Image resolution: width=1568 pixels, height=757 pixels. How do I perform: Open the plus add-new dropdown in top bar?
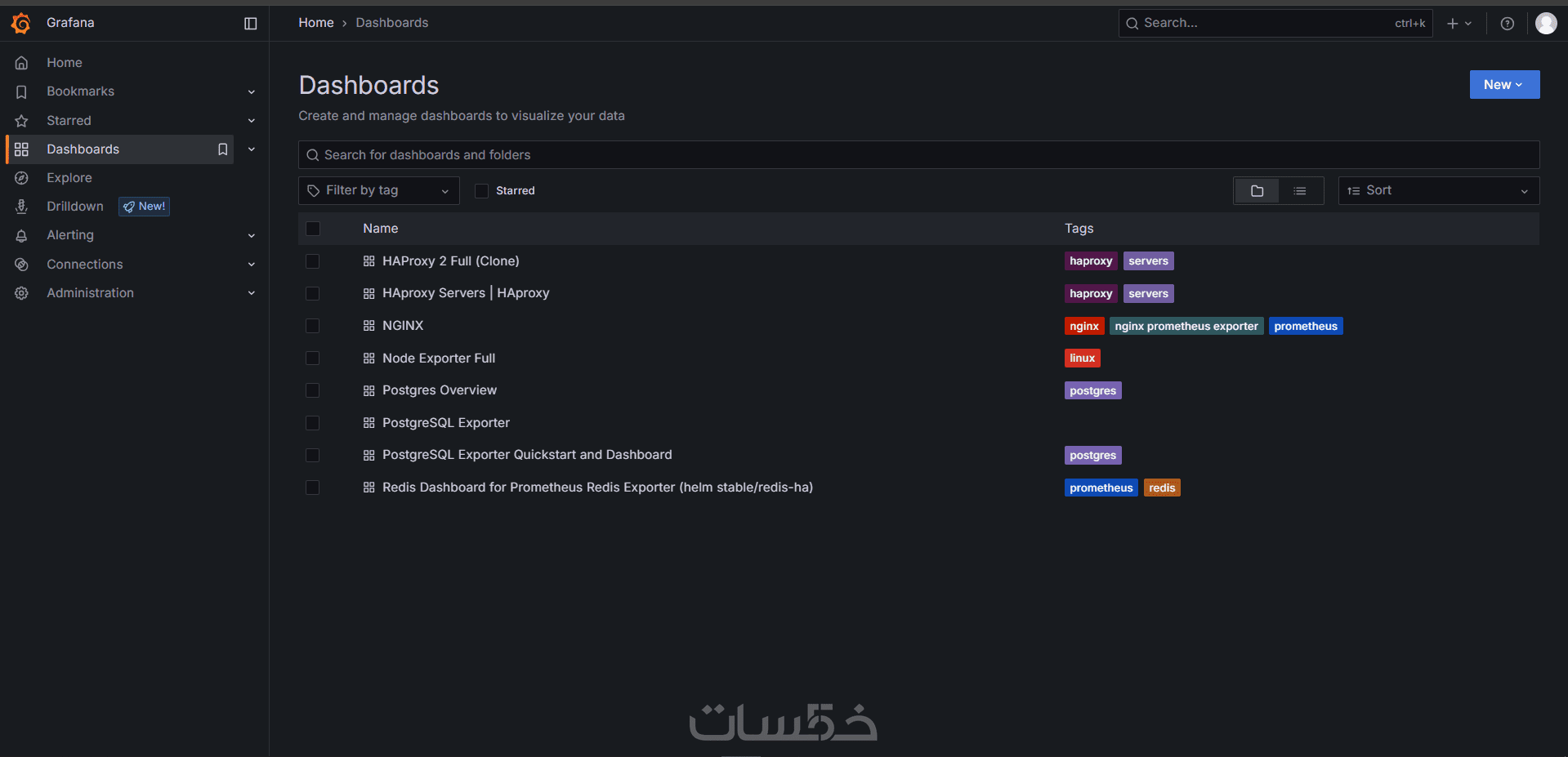tap(1459, 24)
